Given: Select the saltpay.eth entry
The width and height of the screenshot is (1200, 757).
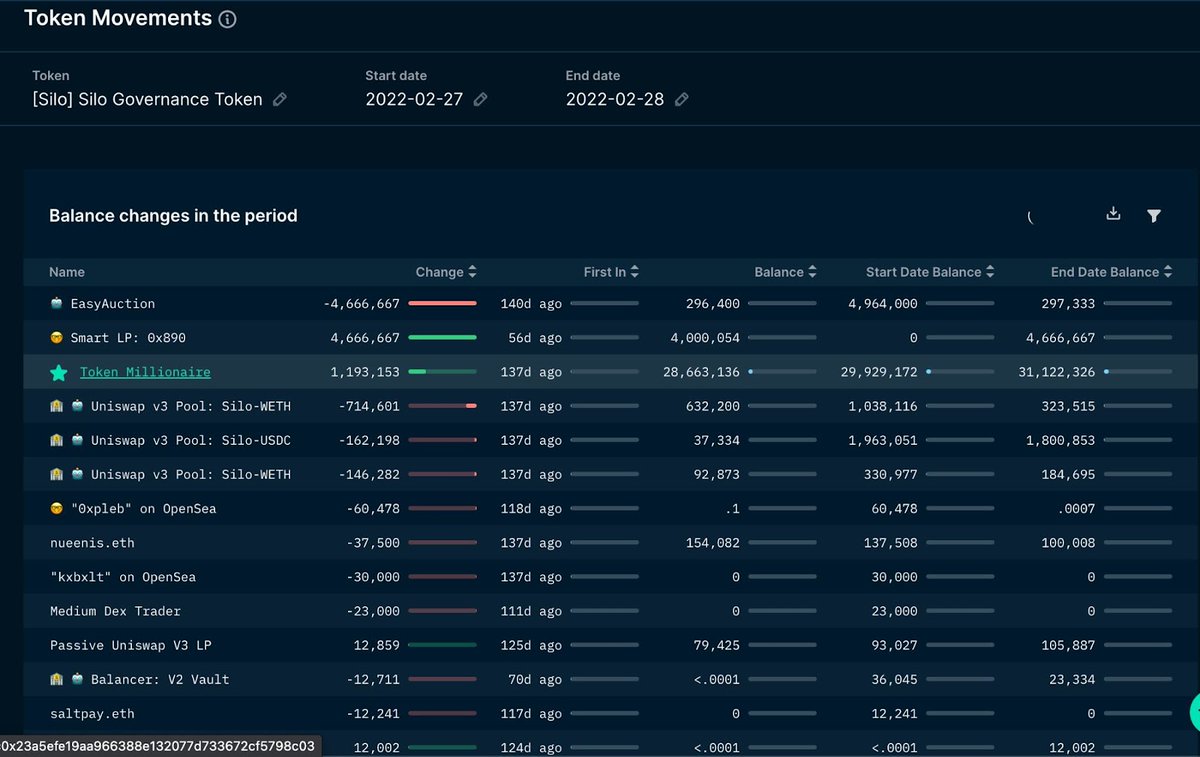Looking at the screenshot, I should 92,714.
